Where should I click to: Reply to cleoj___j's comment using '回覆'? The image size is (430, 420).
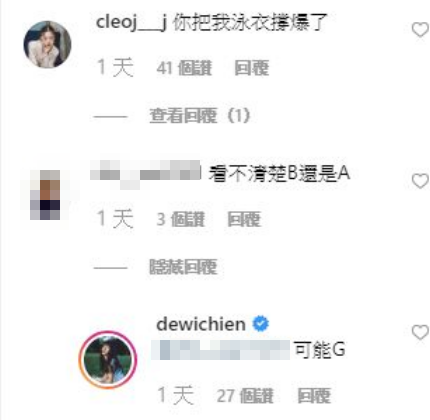coord(252,68)
